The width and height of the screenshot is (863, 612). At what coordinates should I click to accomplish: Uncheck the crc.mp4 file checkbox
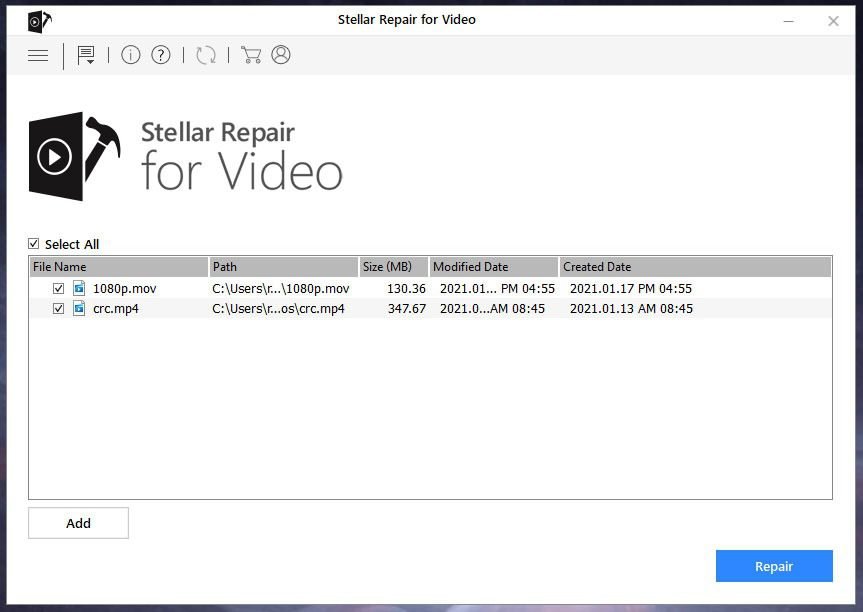coord(59,309)
